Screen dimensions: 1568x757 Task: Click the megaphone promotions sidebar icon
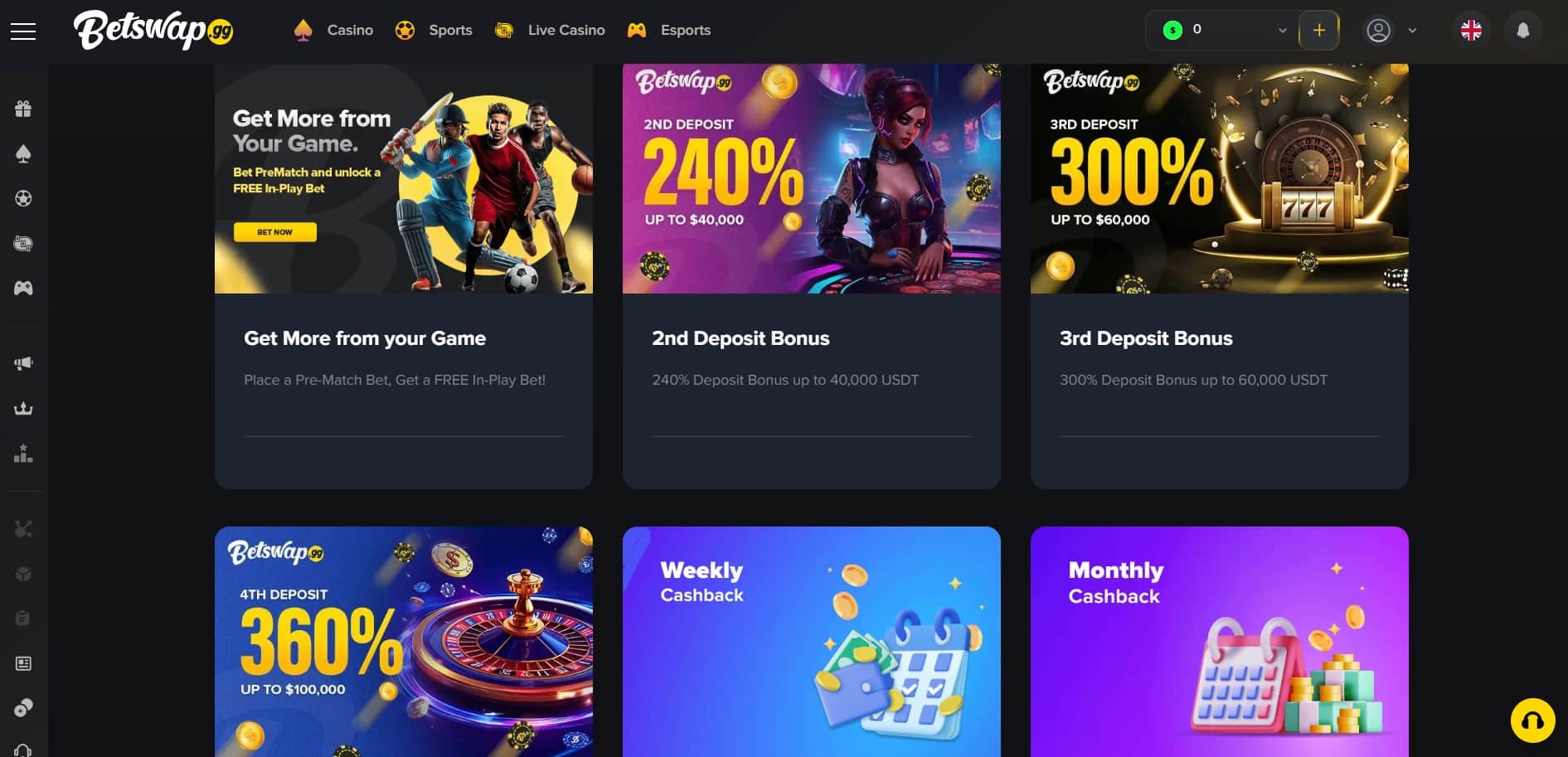pyautogui.click(x=23, y=363)
